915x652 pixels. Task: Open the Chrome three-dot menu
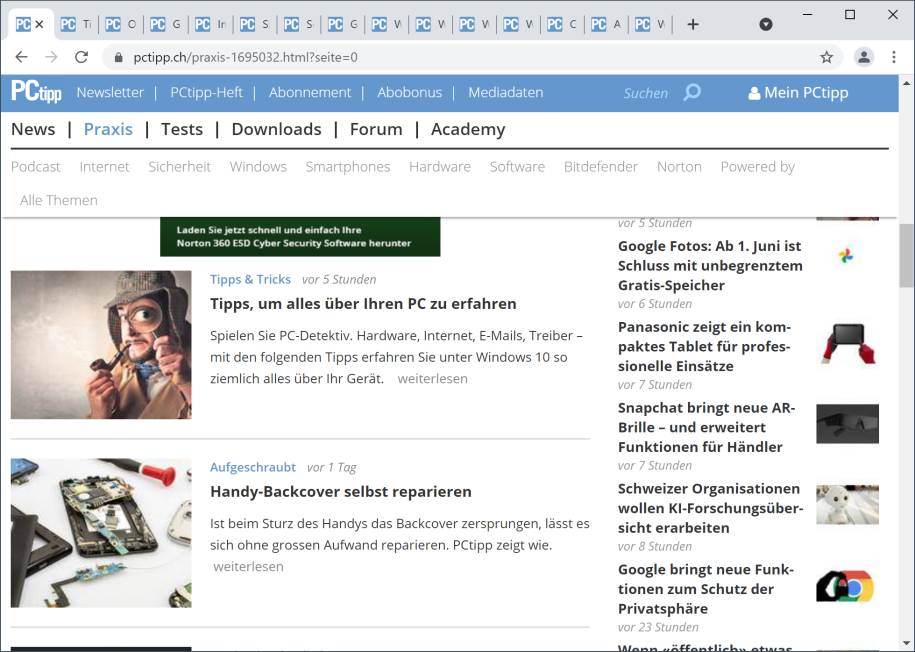coord(894,57)
